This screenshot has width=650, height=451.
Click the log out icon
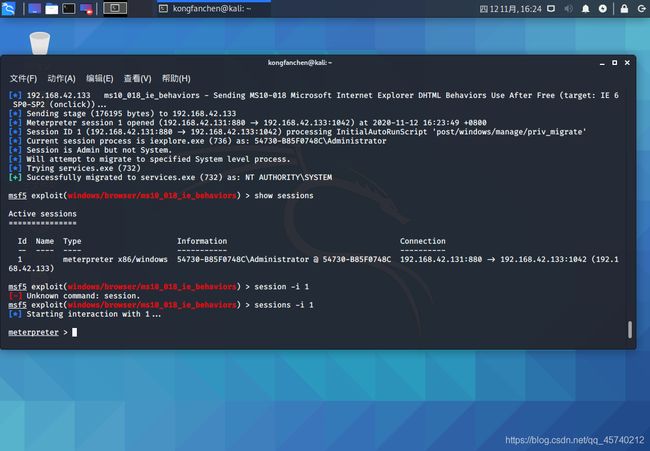click(641, 9)
